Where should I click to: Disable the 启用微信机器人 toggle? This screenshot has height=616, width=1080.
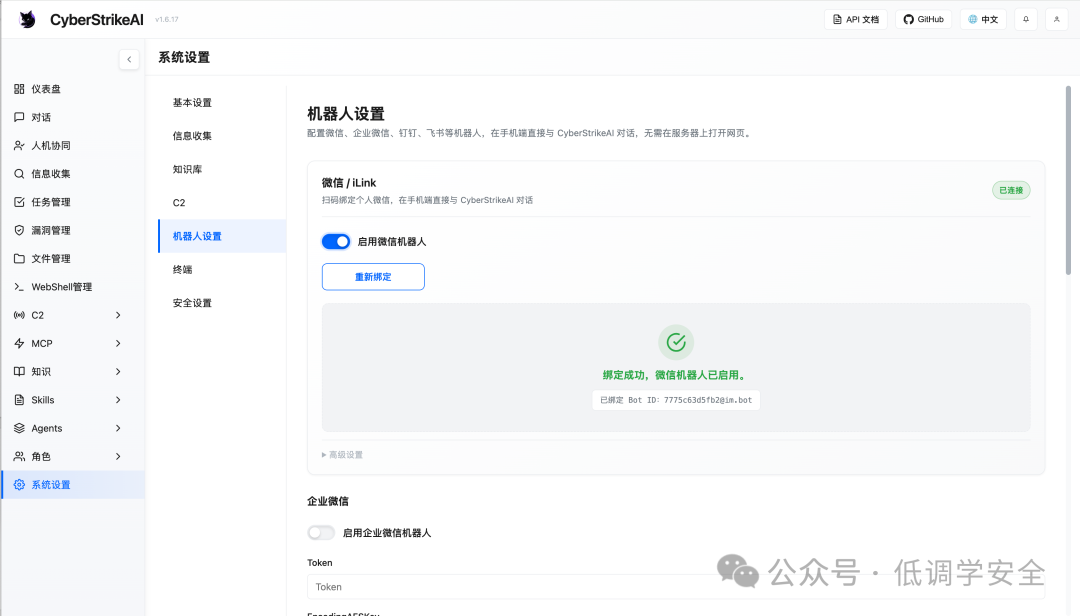point(336,242)
